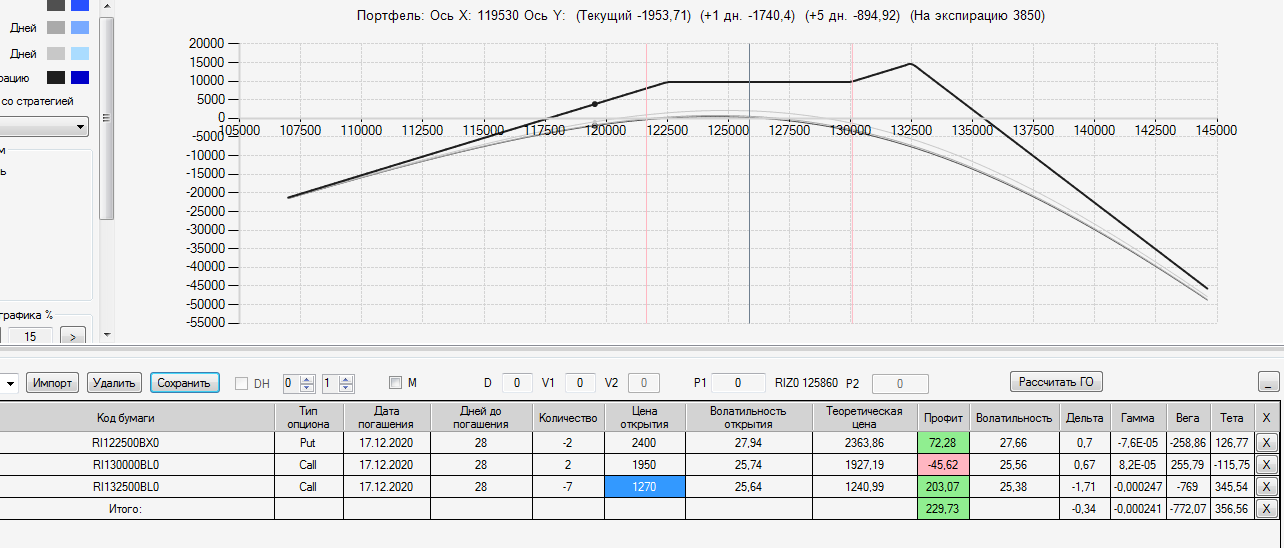Collapse the table panel with underscore button
Screen dimensions: 1284x548
click(x=1268, y=382)
